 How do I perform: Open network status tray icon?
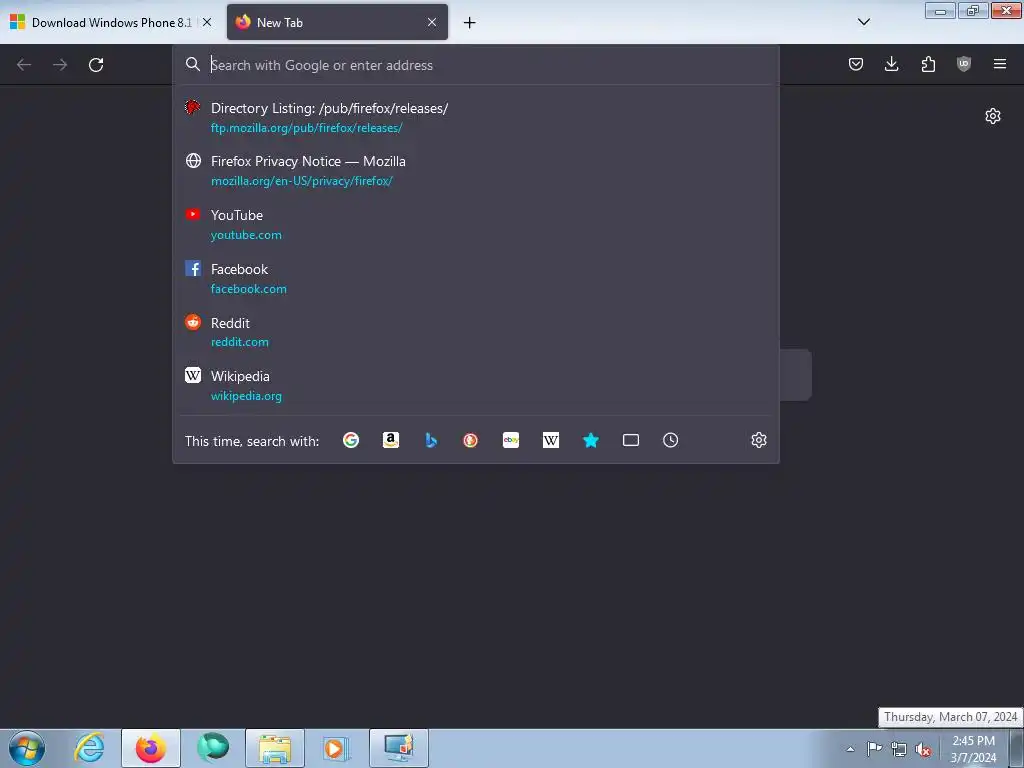click(x=899, y=749)
